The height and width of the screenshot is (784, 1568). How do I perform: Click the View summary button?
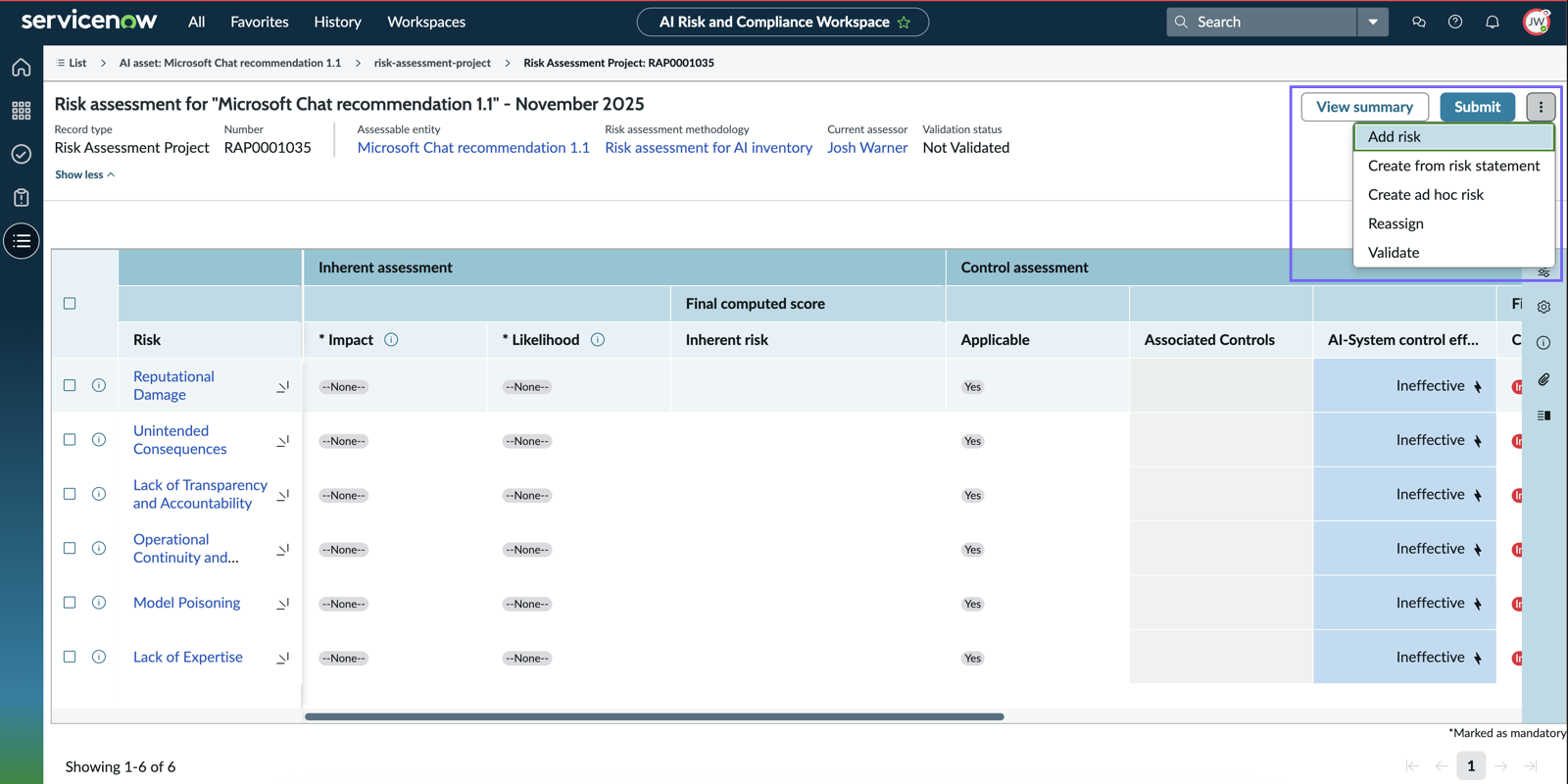point(1364,107)
